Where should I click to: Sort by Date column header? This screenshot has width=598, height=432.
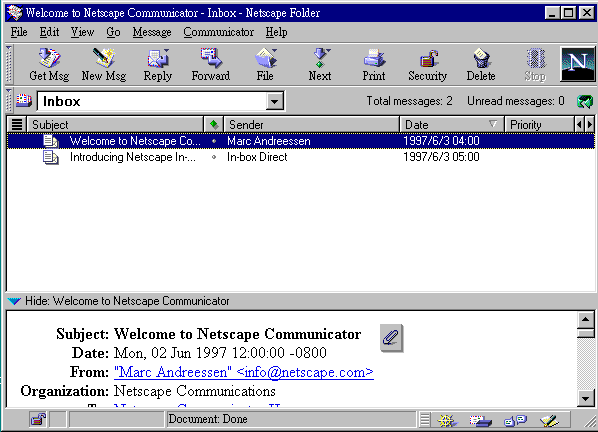pyautogui.click(x=452, y=124)
